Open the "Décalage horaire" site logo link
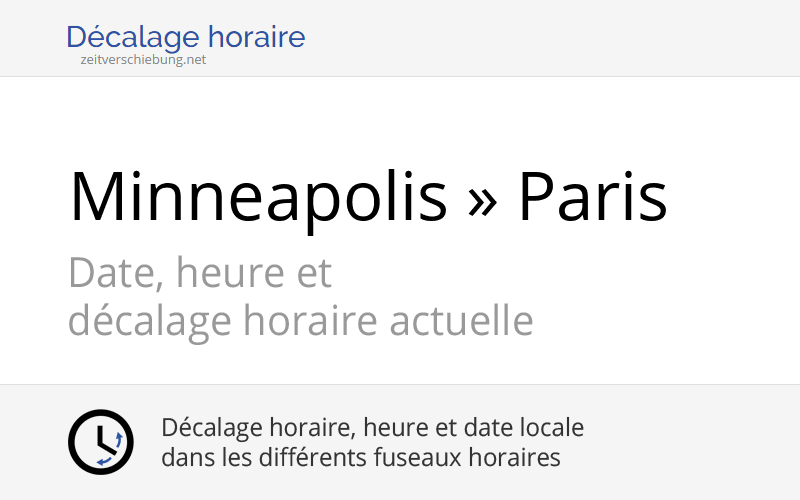 point(185,38)
